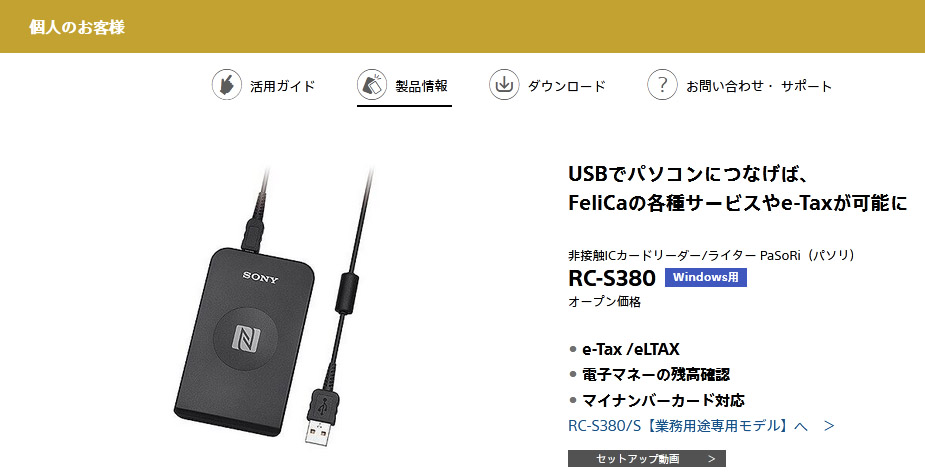925x476 pixels.
Task: Click 個人のお客様 in the gold header
Action: coord(77,27)
